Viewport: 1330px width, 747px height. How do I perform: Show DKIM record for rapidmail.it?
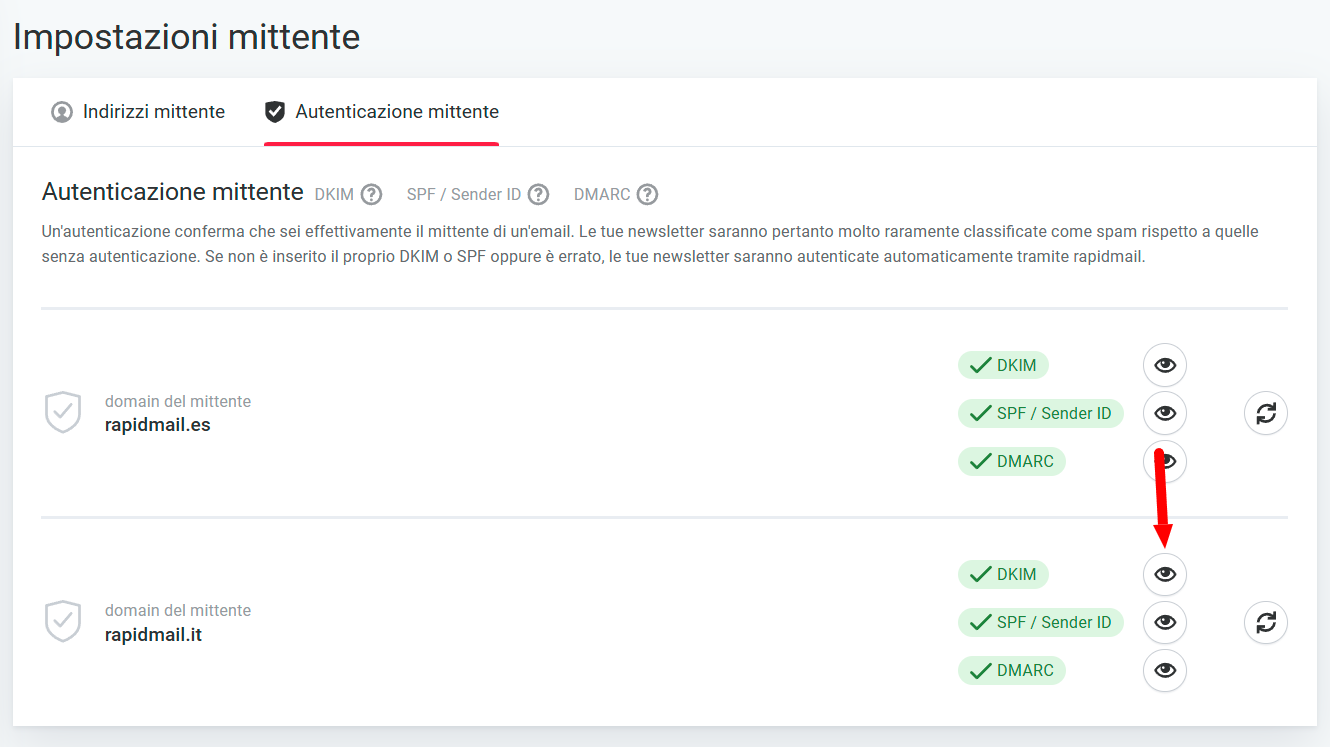(1164, 574)
